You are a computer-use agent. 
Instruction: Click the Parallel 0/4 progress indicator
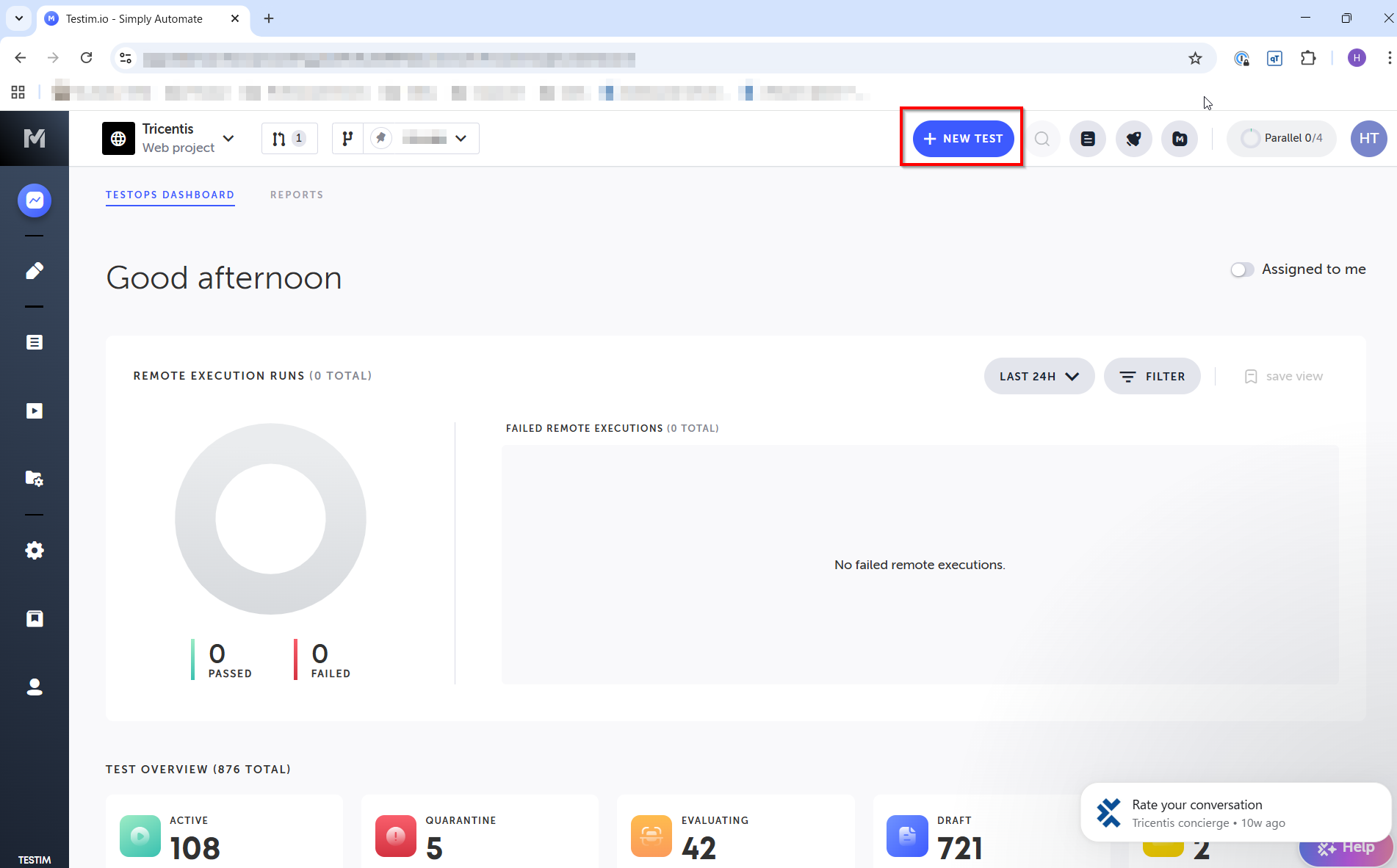click(x=1281, y=138)
